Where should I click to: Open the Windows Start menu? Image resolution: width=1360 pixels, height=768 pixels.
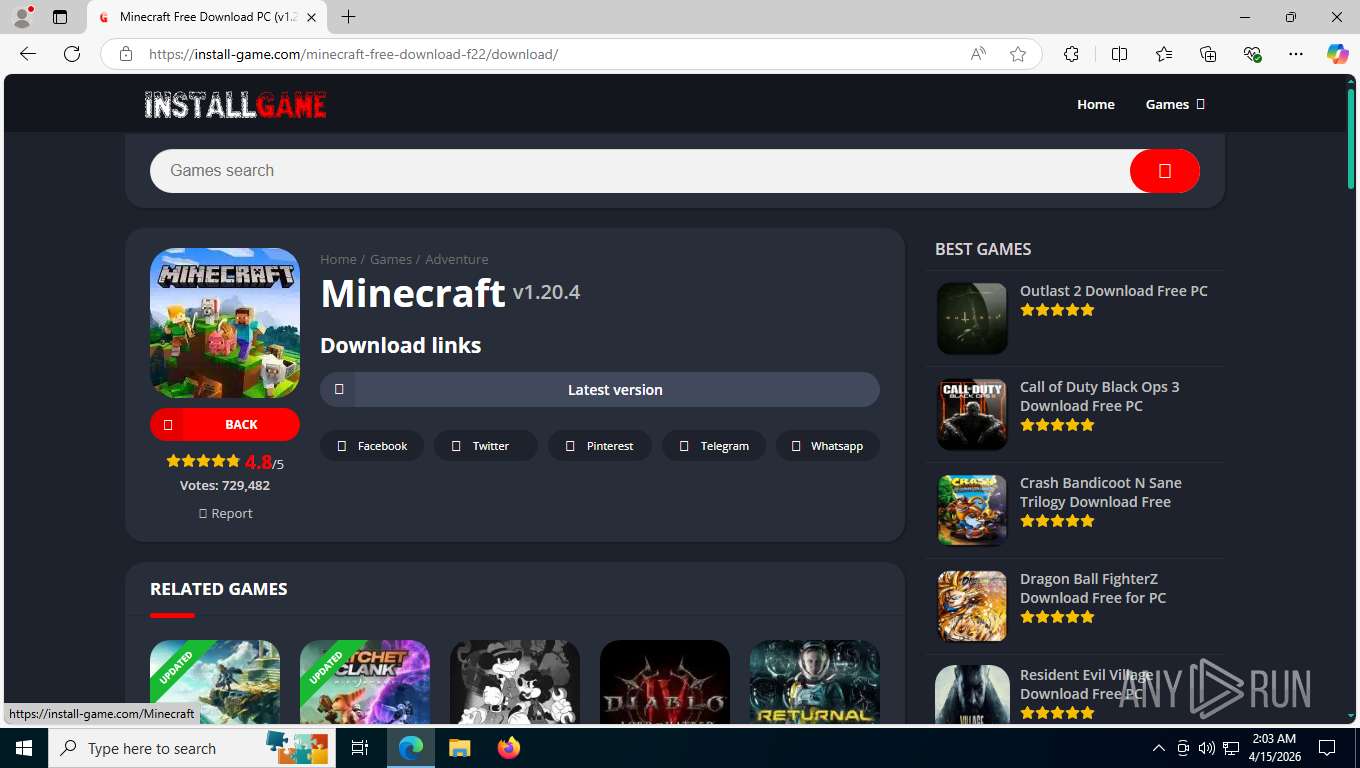tap(23, 748)
